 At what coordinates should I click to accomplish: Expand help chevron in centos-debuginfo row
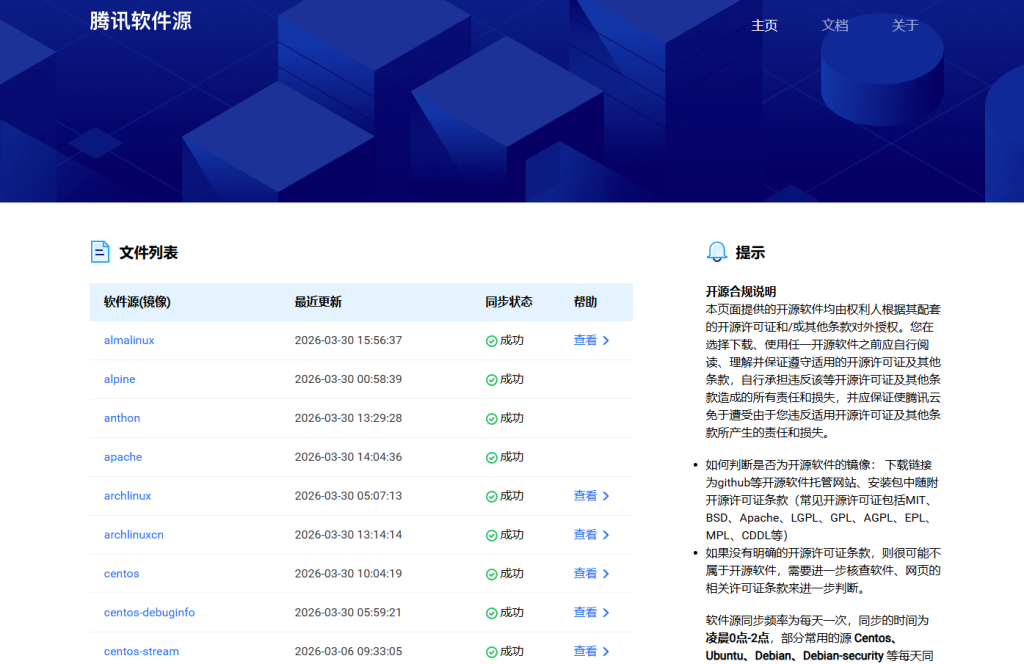pyautogui.click(x=606, y=613)
